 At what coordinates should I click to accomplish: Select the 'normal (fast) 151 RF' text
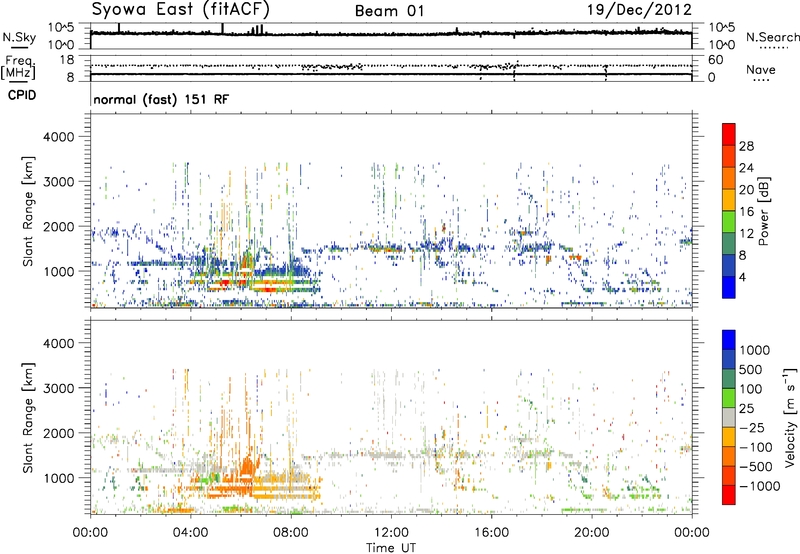(x=161, y=99)
